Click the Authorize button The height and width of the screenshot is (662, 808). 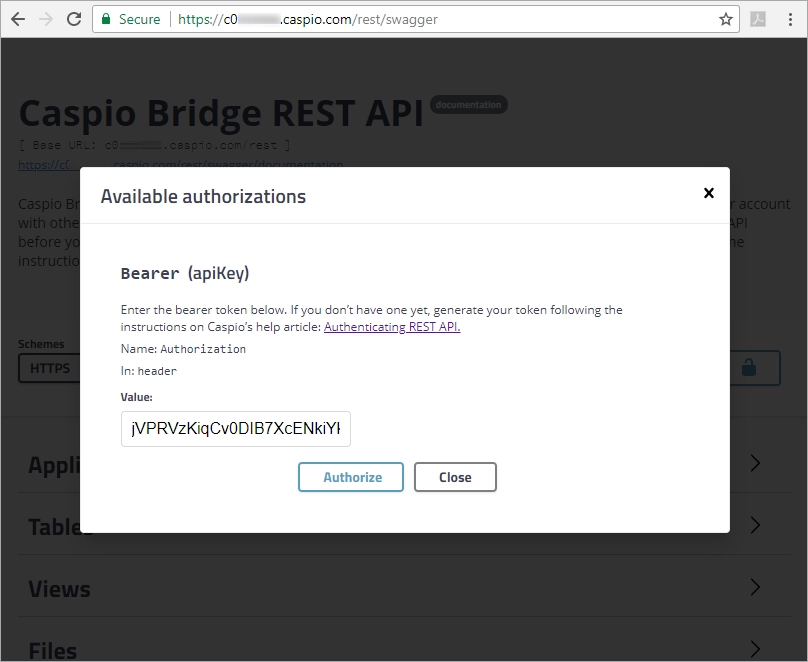351,477
